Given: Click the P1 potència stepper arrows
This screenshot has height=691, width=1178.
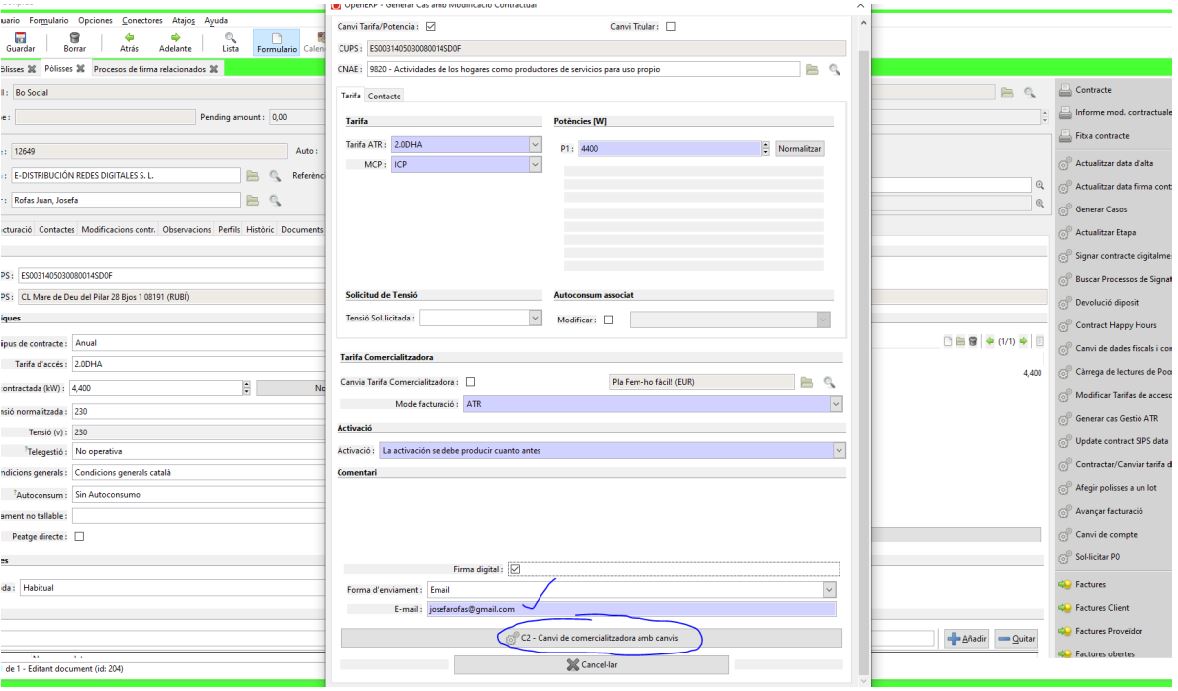Looking at the screenshot, I should tap(766, 147).
